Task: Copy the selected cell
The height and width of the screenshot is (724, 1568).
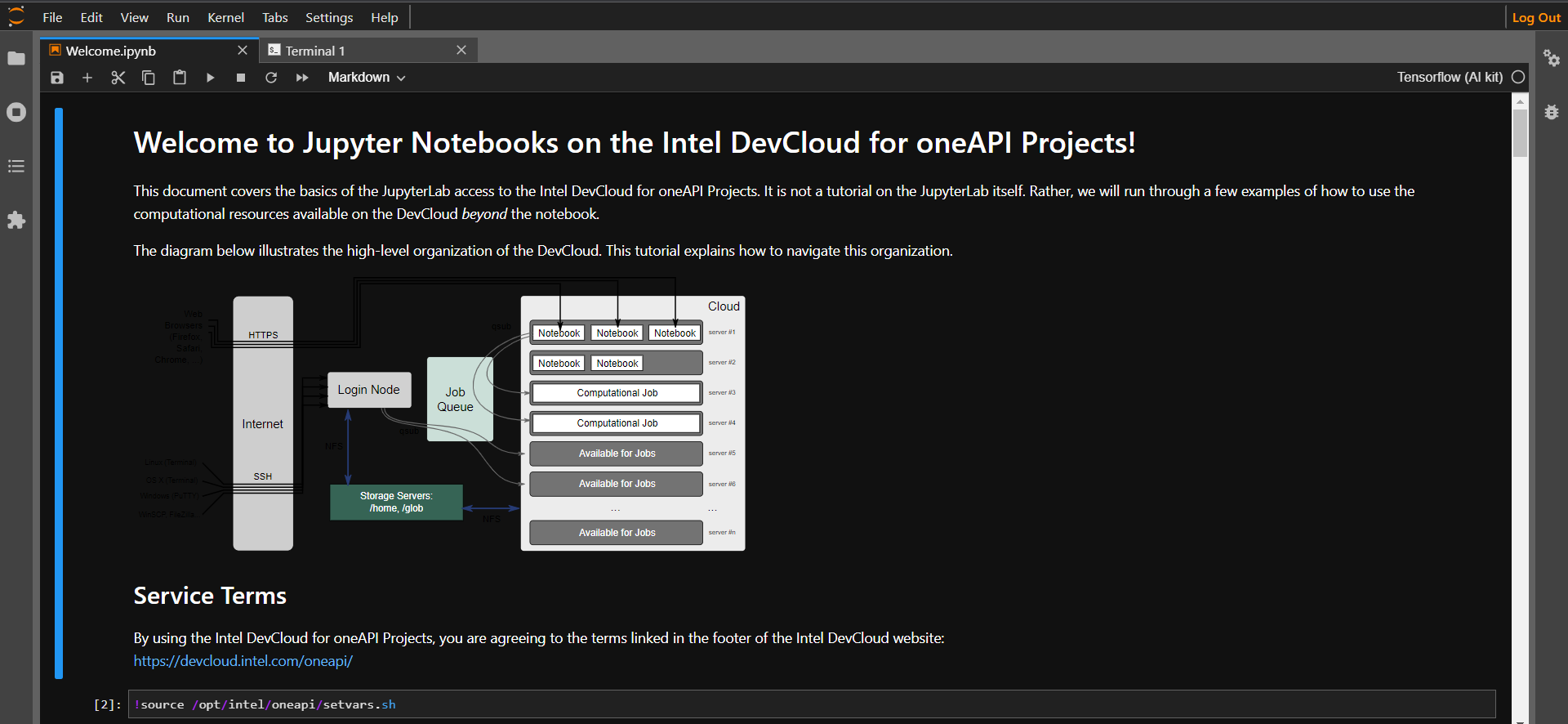Action: (x=149, y=78)
